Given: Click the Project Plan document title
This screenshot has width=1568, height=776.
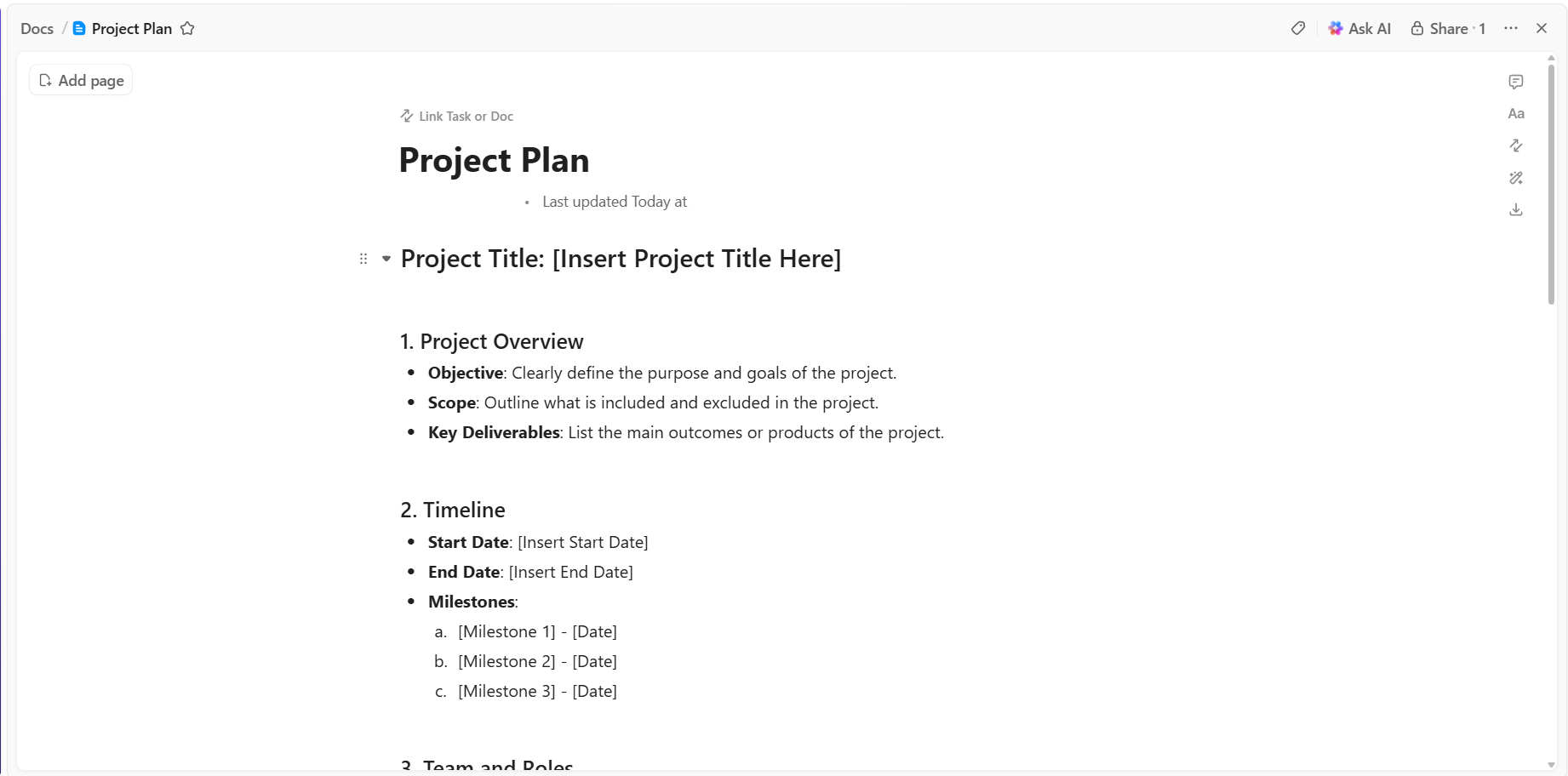Looking at the screenshot, I should [x=494, y=160].
